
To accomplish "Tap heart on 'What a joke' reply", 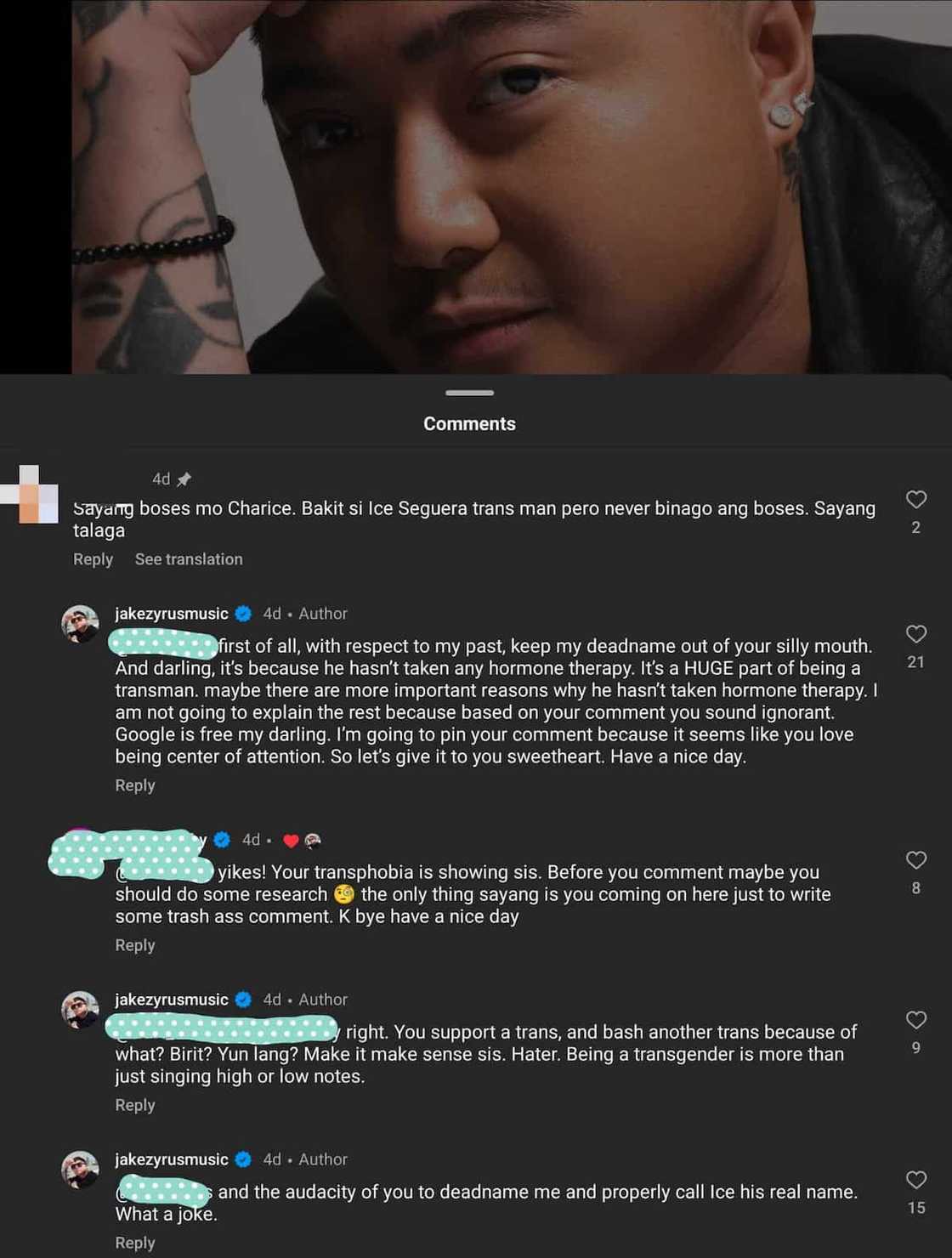I will (915, 1179).
